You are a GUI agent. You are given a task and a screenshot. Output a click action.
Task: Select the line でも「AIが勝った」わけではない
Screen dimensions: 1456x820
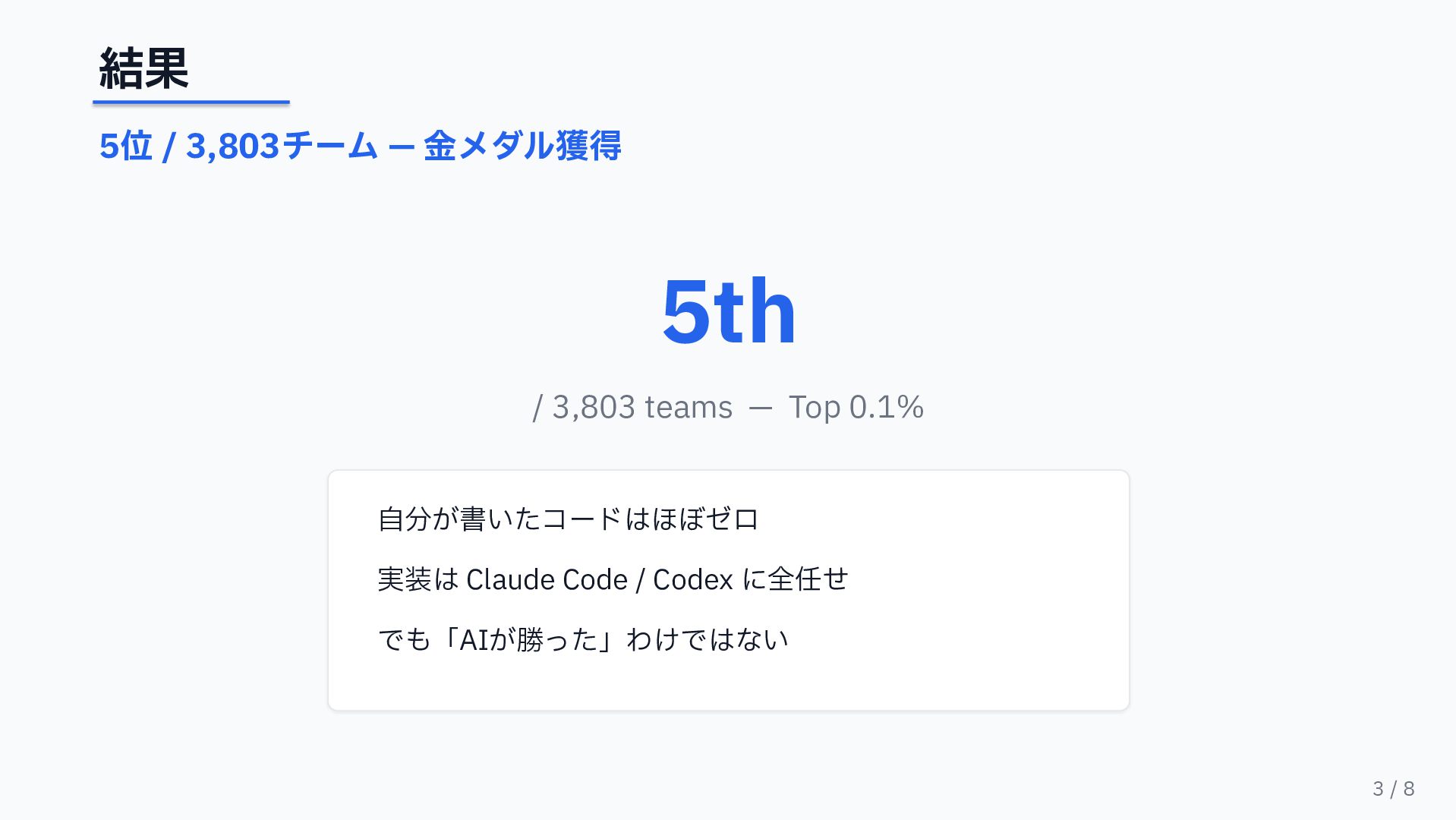583,639
